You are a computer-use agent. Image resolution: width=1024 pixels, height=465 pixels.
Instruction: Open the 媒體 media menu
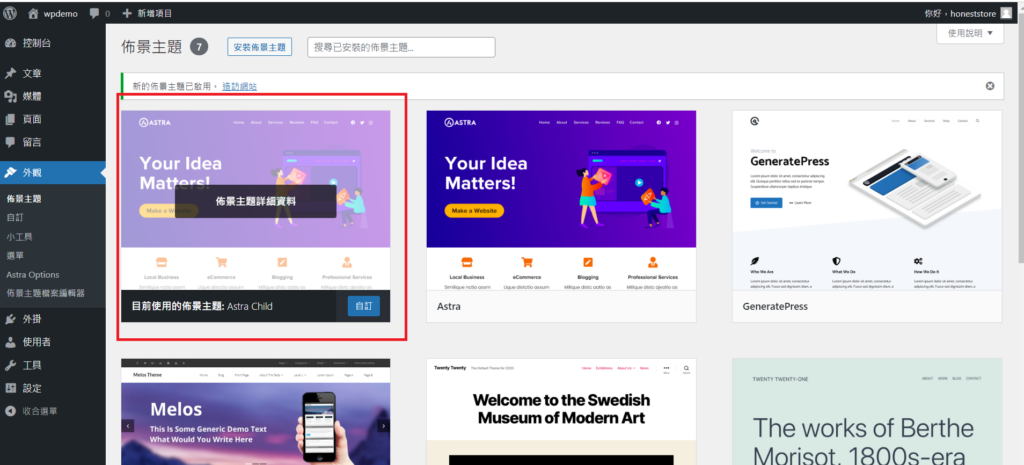[x=32, y=96]
